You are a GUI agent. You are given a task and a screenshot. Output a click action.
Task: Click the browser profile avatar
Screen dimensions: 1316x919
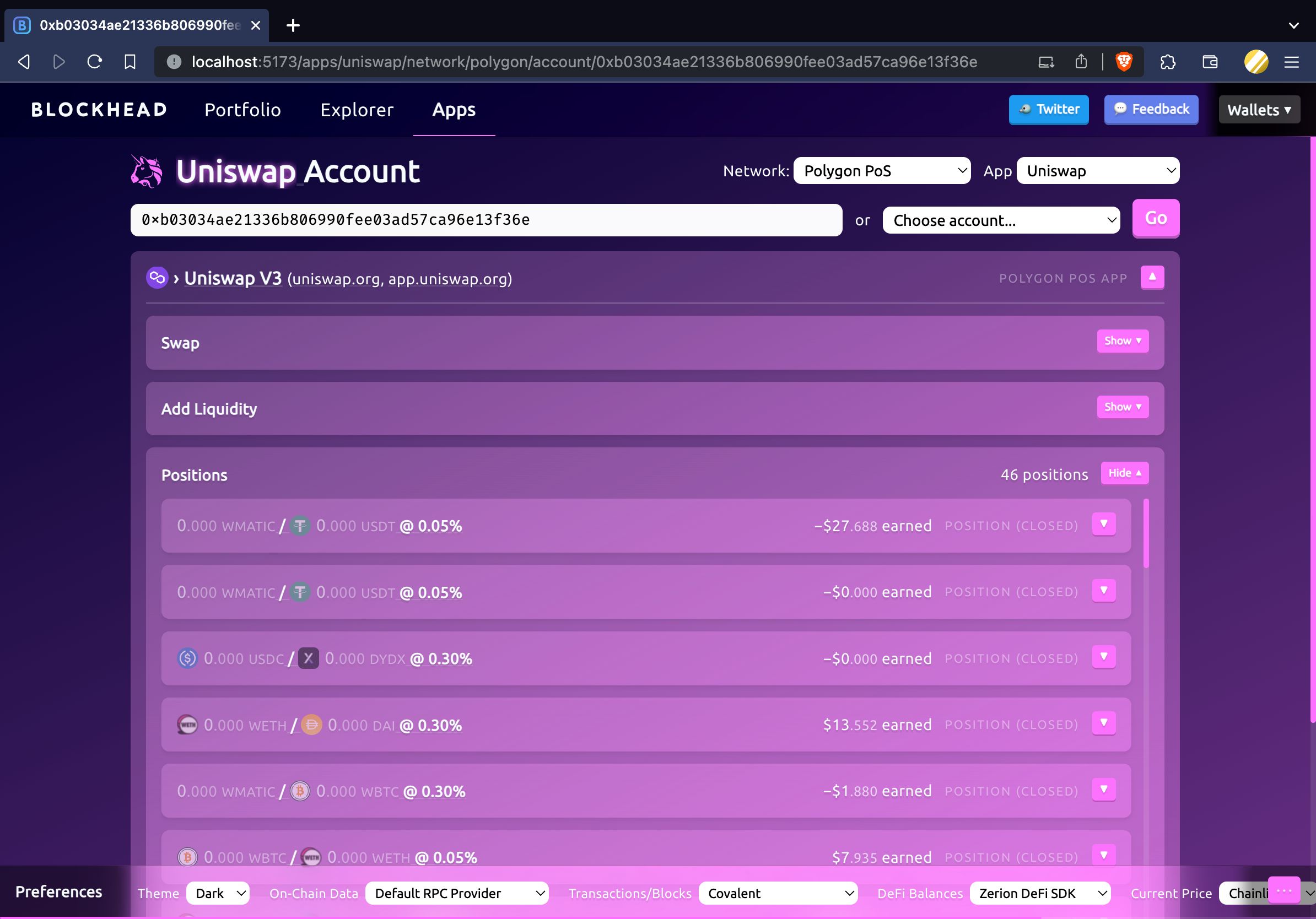pos(1256,62)
